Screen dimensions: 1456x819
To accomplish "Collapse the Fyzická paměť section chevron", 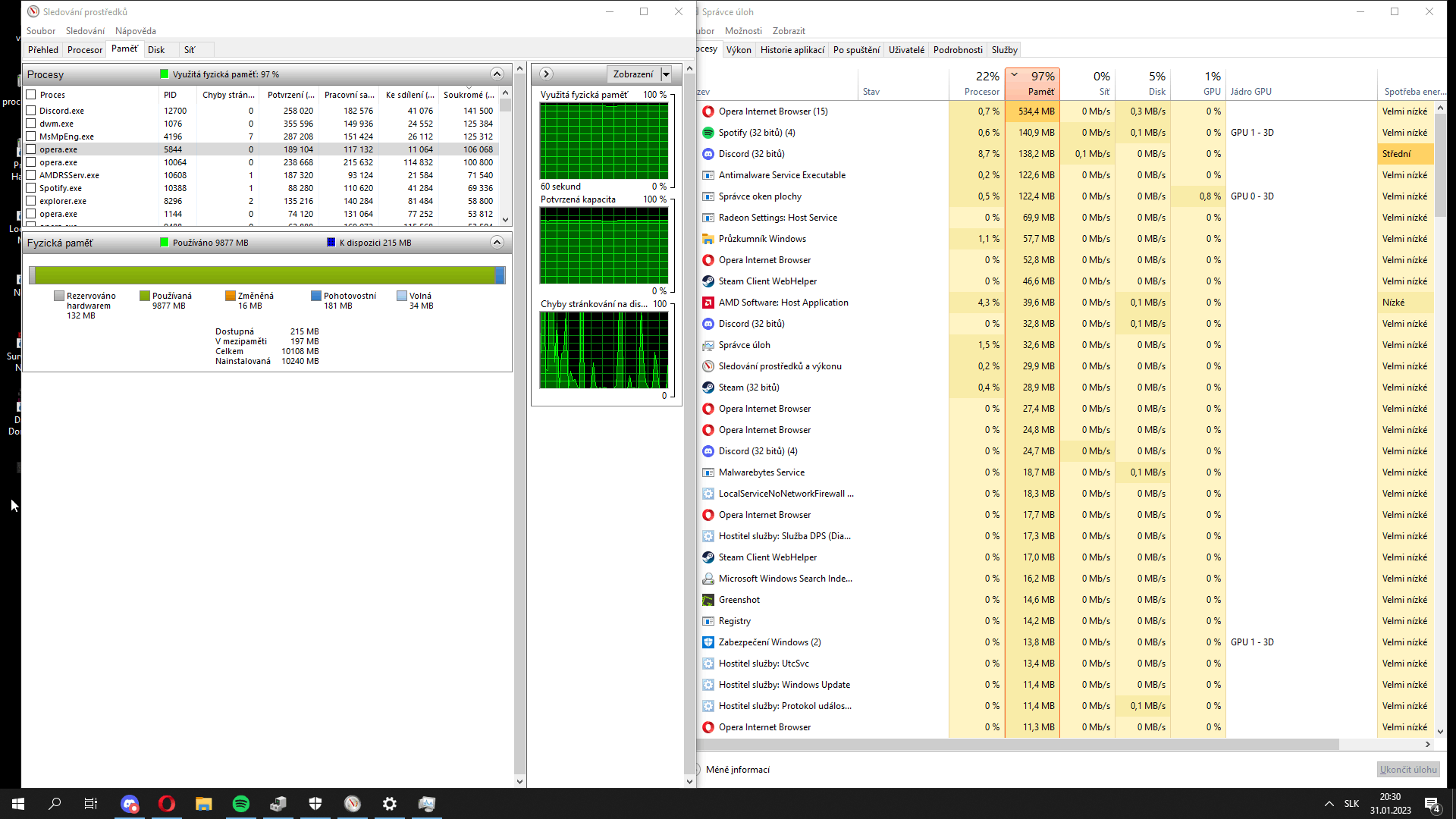I will [x=497, y=243].
